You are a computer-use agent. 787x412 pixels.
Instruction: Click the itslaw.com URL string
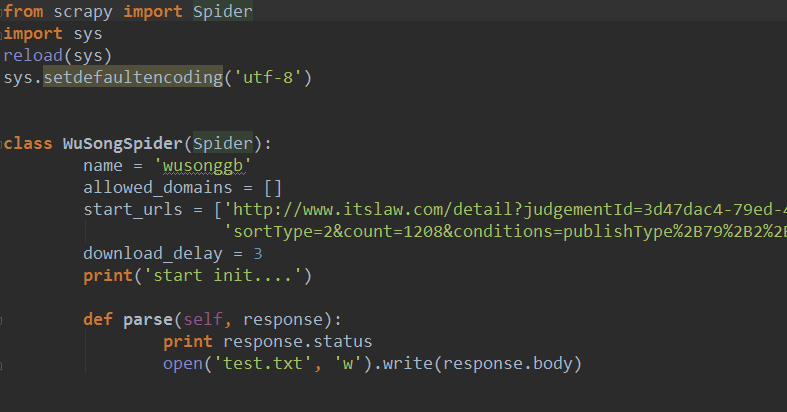point(505,209)
